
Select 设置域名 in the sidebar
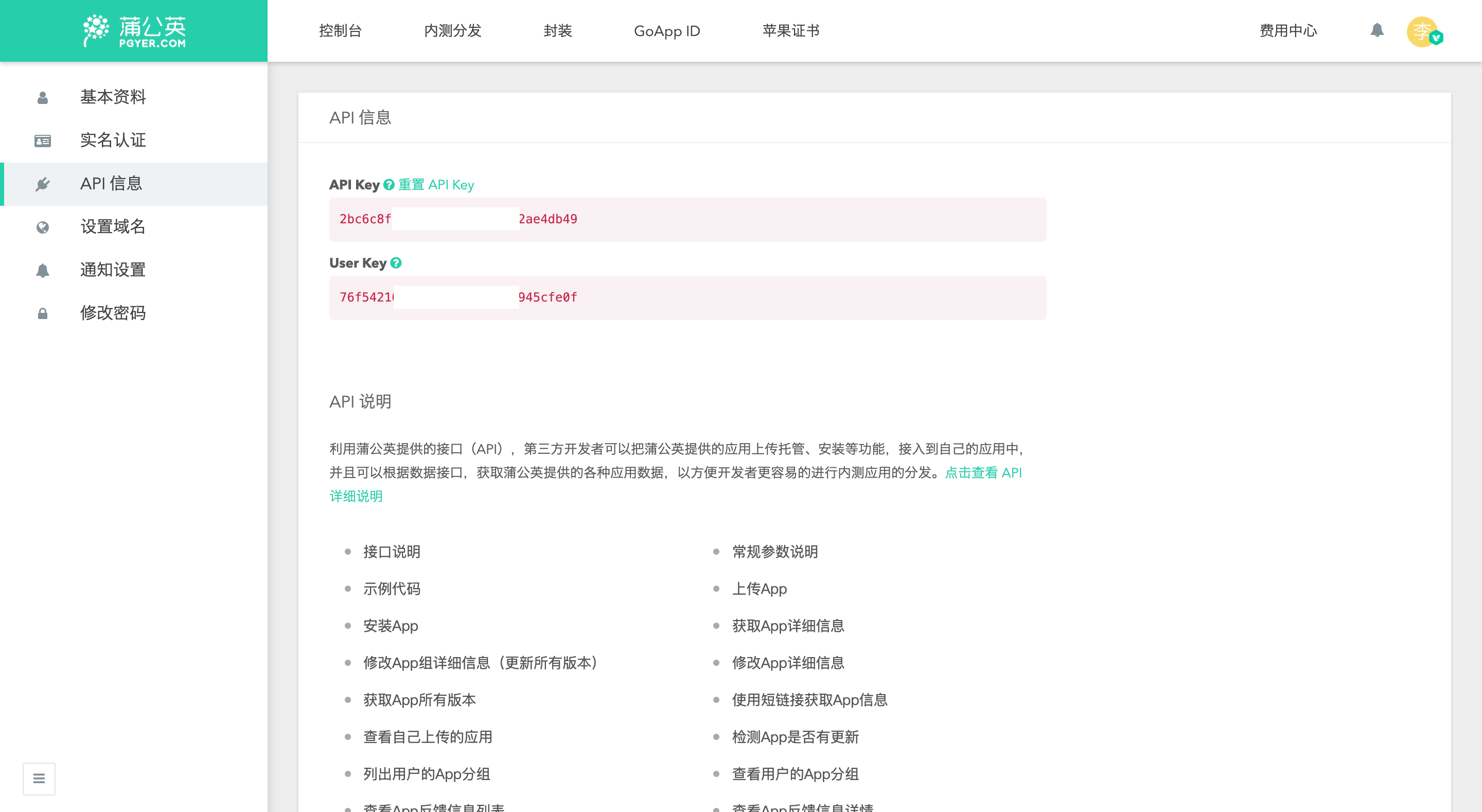coord(133,227)
